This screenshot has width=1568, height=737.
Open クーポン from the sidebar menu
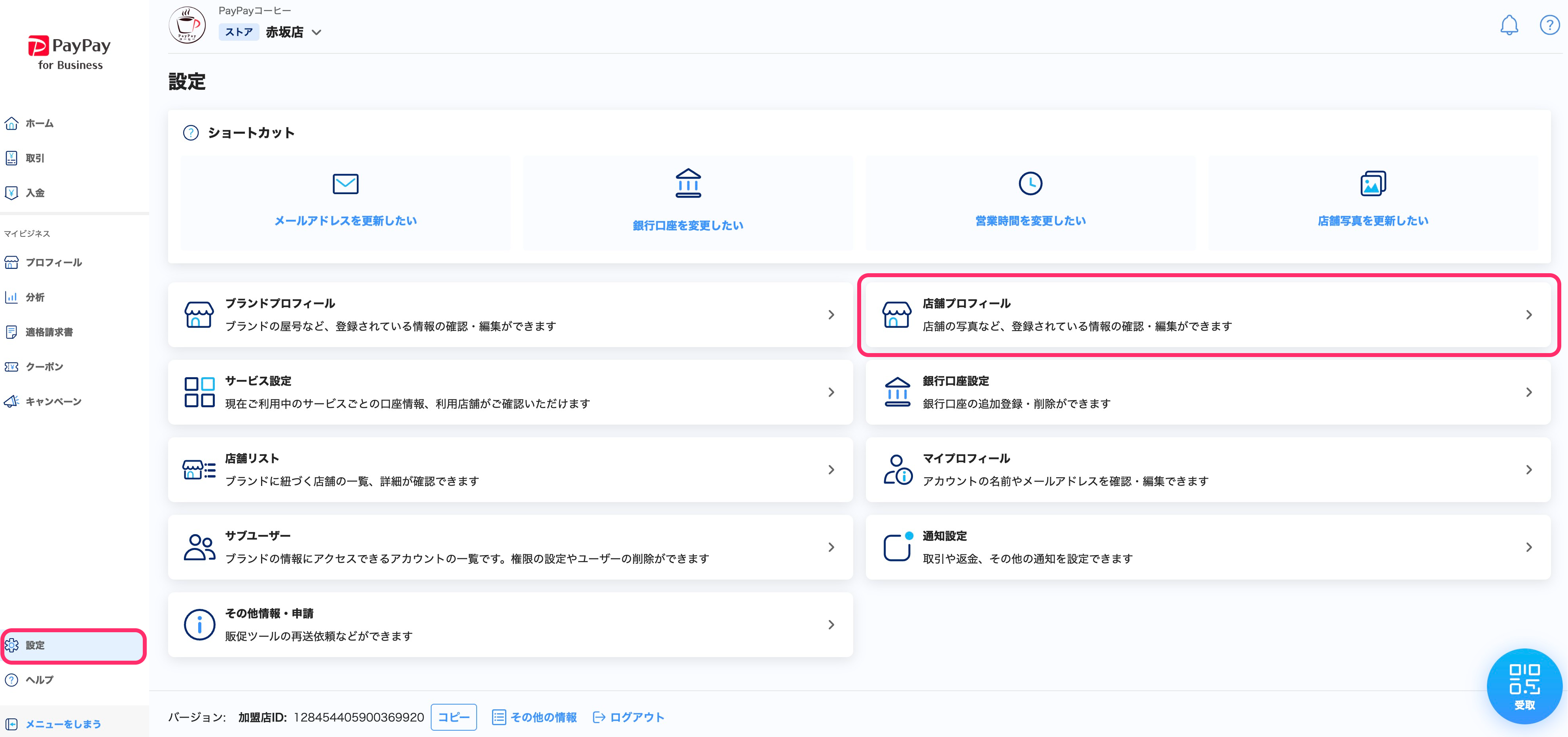click(x=44, y=367)
